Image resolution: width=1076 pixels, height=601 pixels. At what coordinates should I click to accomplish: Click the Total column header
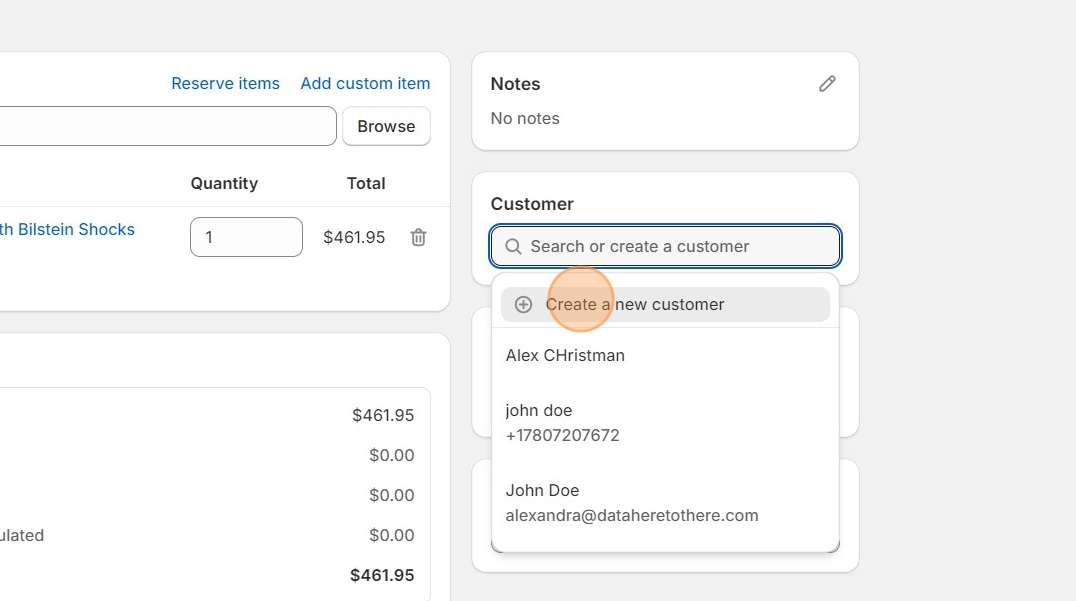point(366,183)
